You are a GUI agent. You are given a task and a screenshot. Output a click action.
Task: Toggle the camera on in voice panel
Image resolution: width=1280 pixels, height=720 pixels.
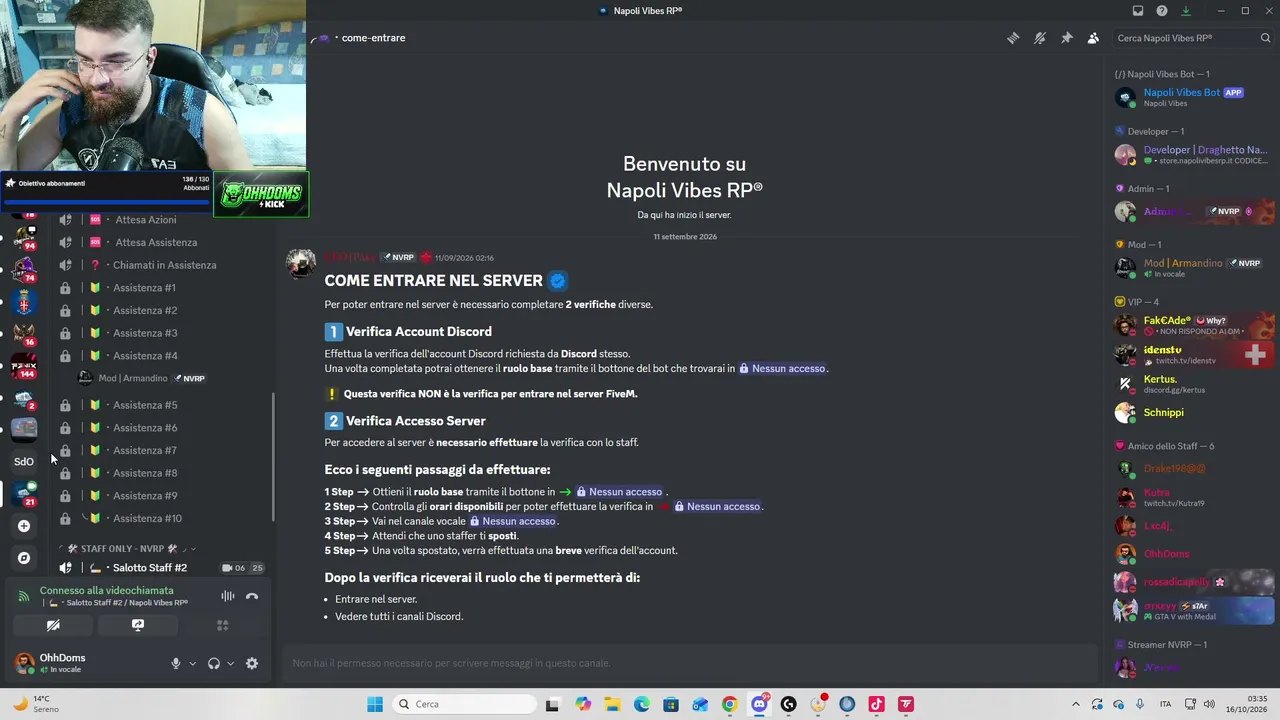[53, 625]
